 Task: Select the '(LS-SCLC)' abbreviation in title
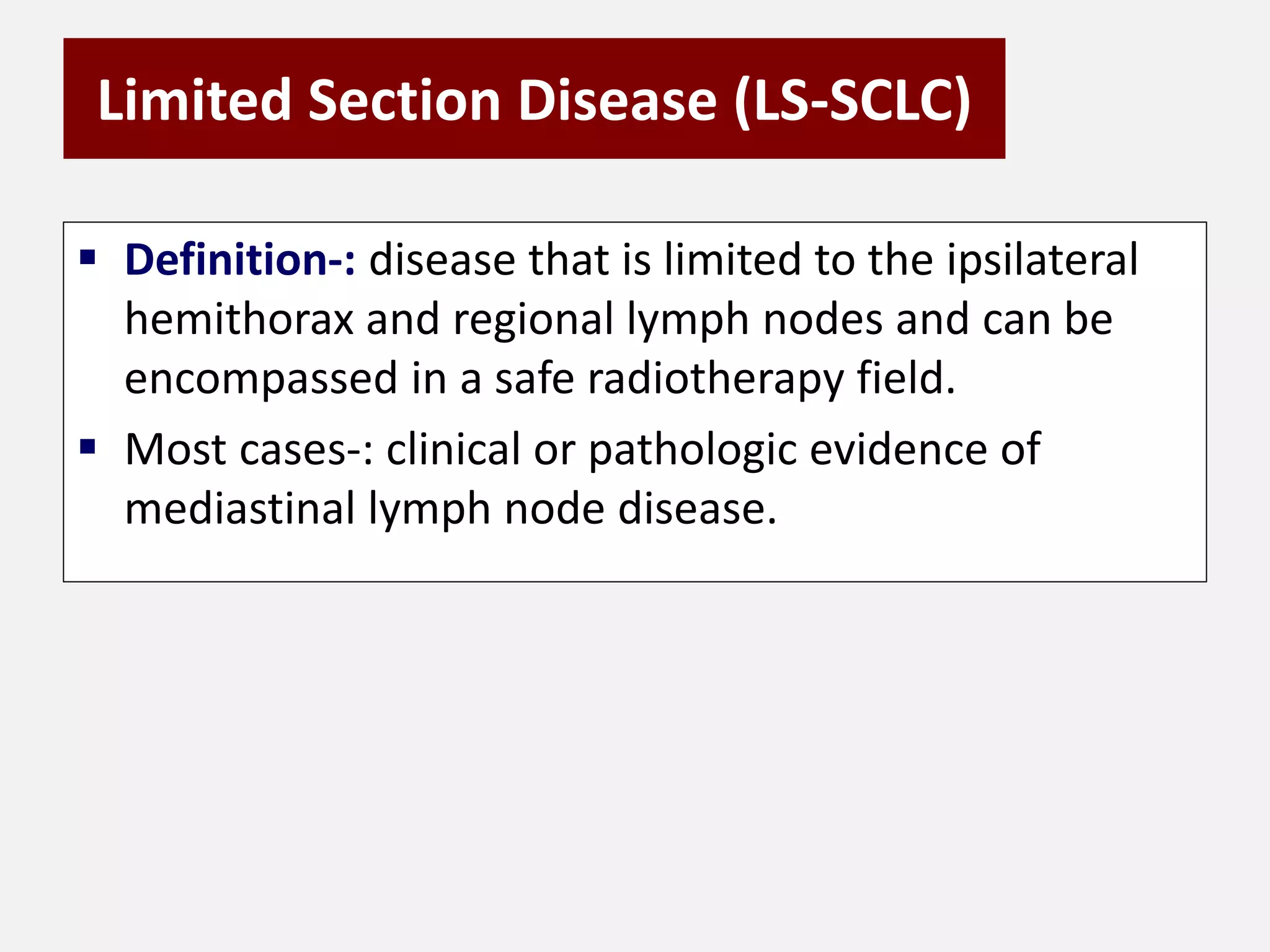point(853,101)
